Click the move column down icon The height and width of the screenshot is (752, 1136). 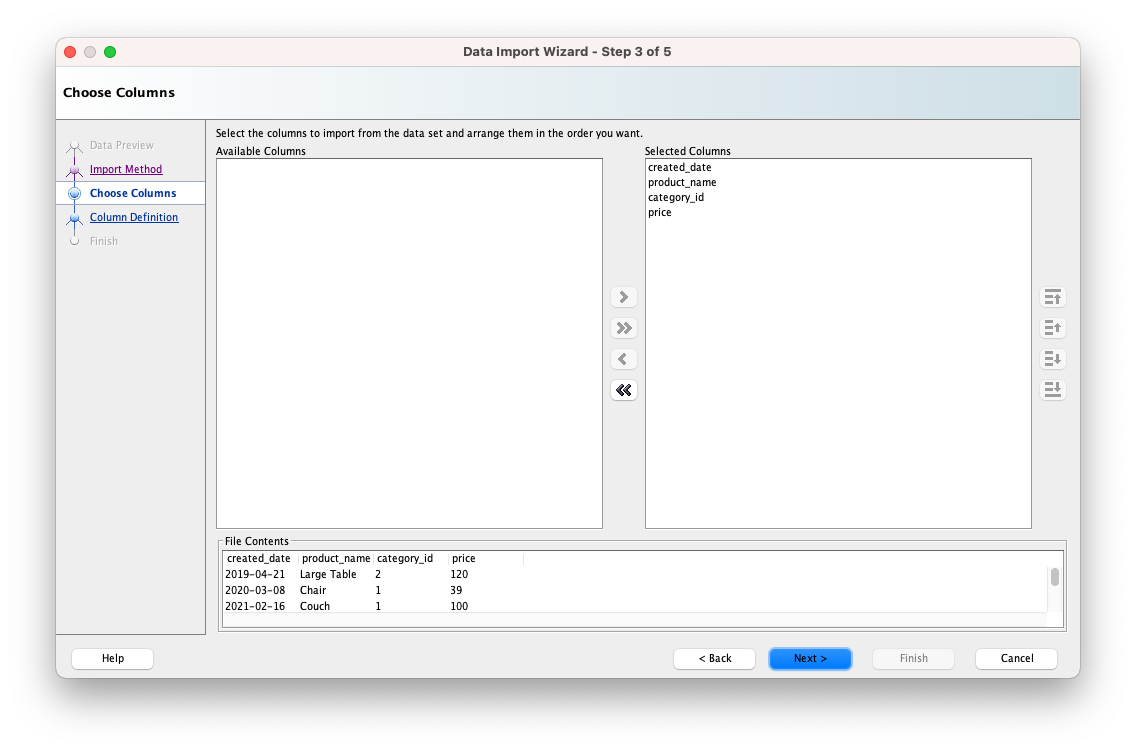1052,359
